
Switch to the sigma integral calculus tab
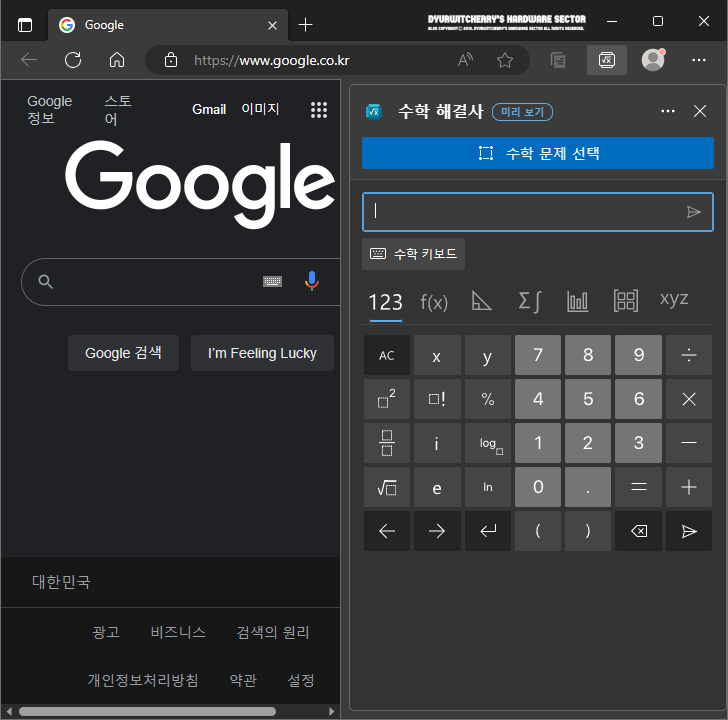530,301
